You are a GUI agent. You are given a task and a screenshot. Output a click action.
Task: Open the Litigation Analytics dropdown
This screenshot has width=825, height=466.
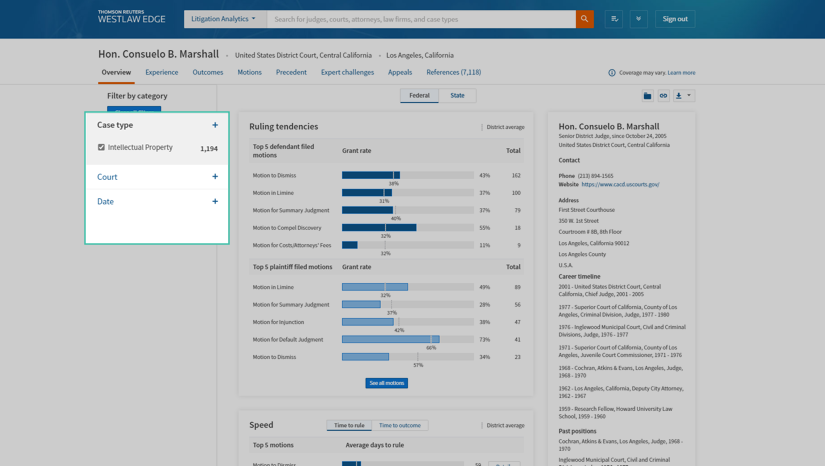click(x=225, y=19)
